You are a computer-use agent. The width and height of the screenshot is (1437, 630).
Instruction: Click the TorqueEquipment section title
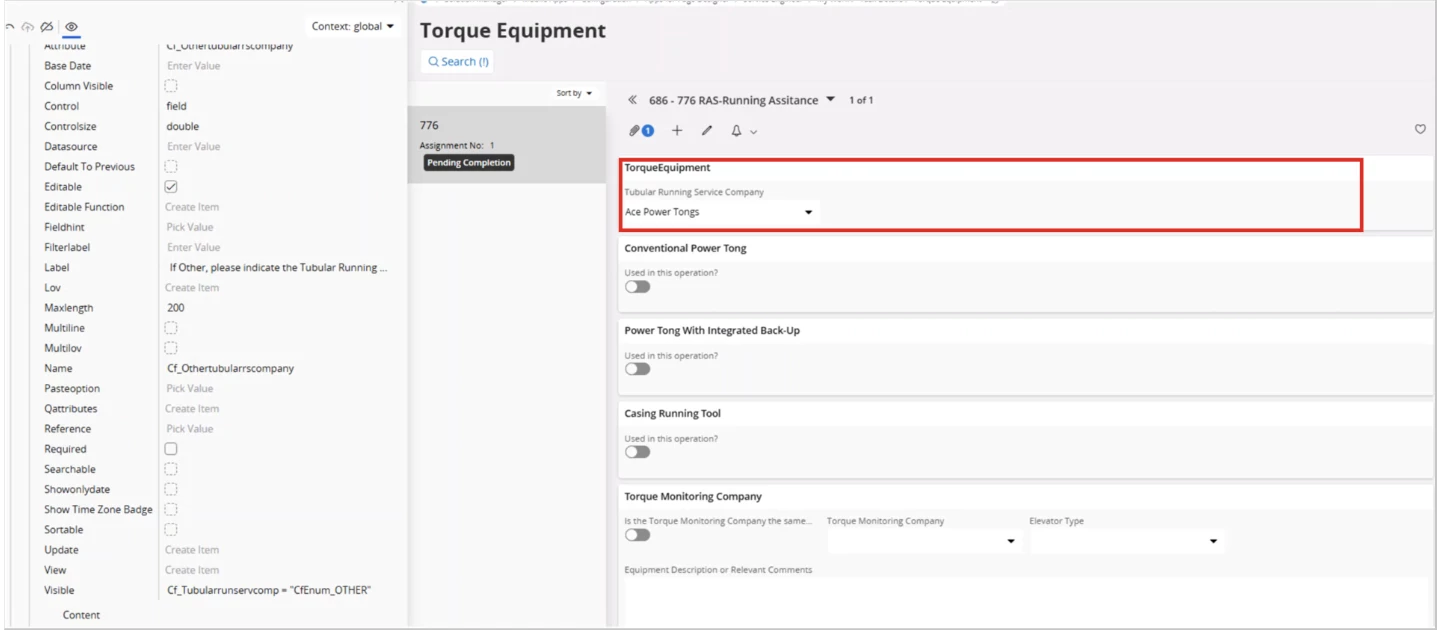click(667, 167)
